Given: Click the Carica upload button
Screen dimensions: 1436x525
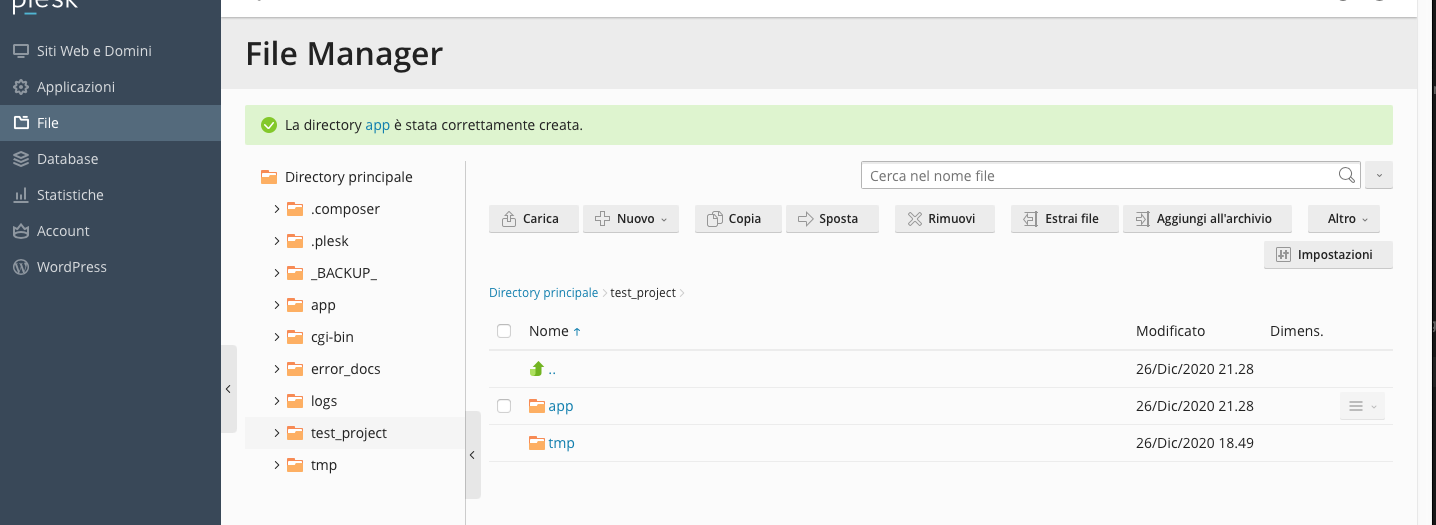Looking at the screenshot, I should (x=534, y=219).
